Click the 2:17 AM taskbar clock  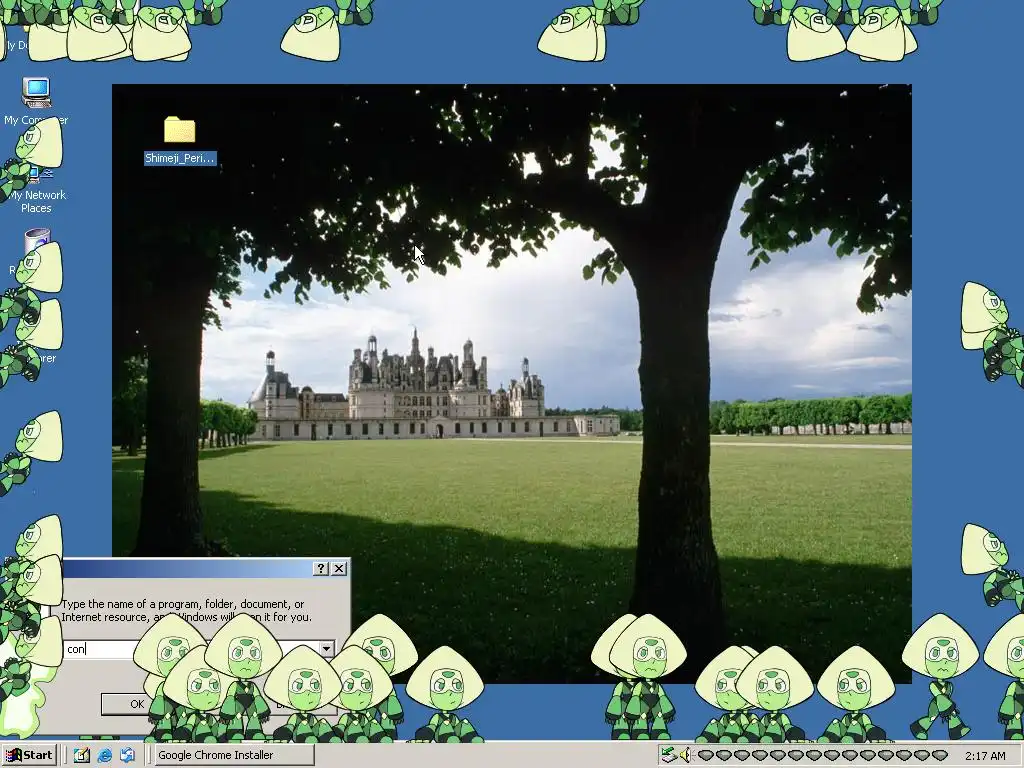tap(985, 756)
